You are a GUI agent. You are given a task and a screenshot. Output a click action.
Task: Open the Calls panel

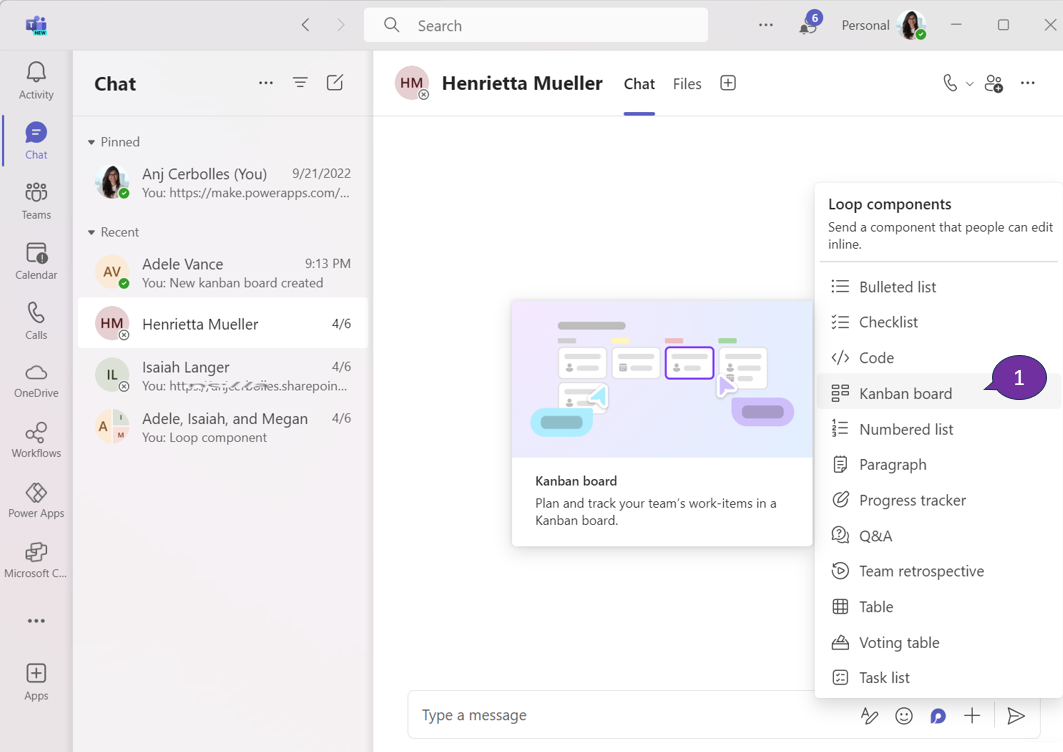(x=35, y=318)
